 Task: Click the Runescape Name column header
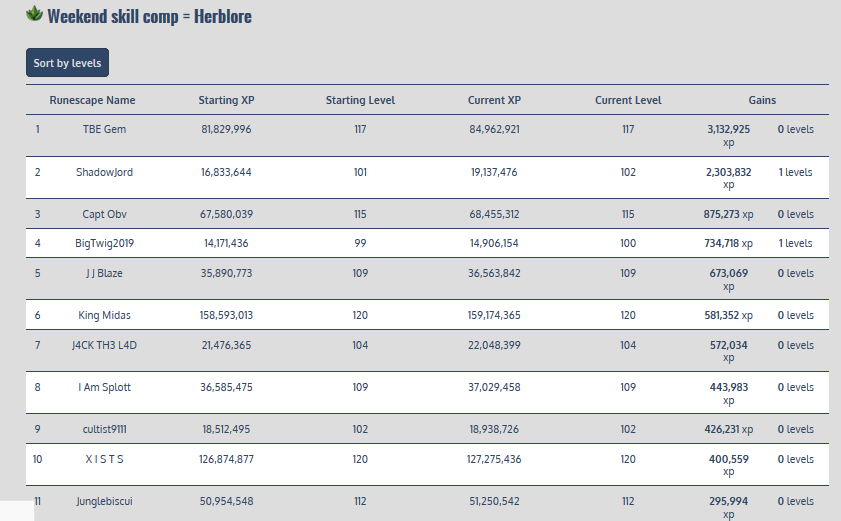92,100
